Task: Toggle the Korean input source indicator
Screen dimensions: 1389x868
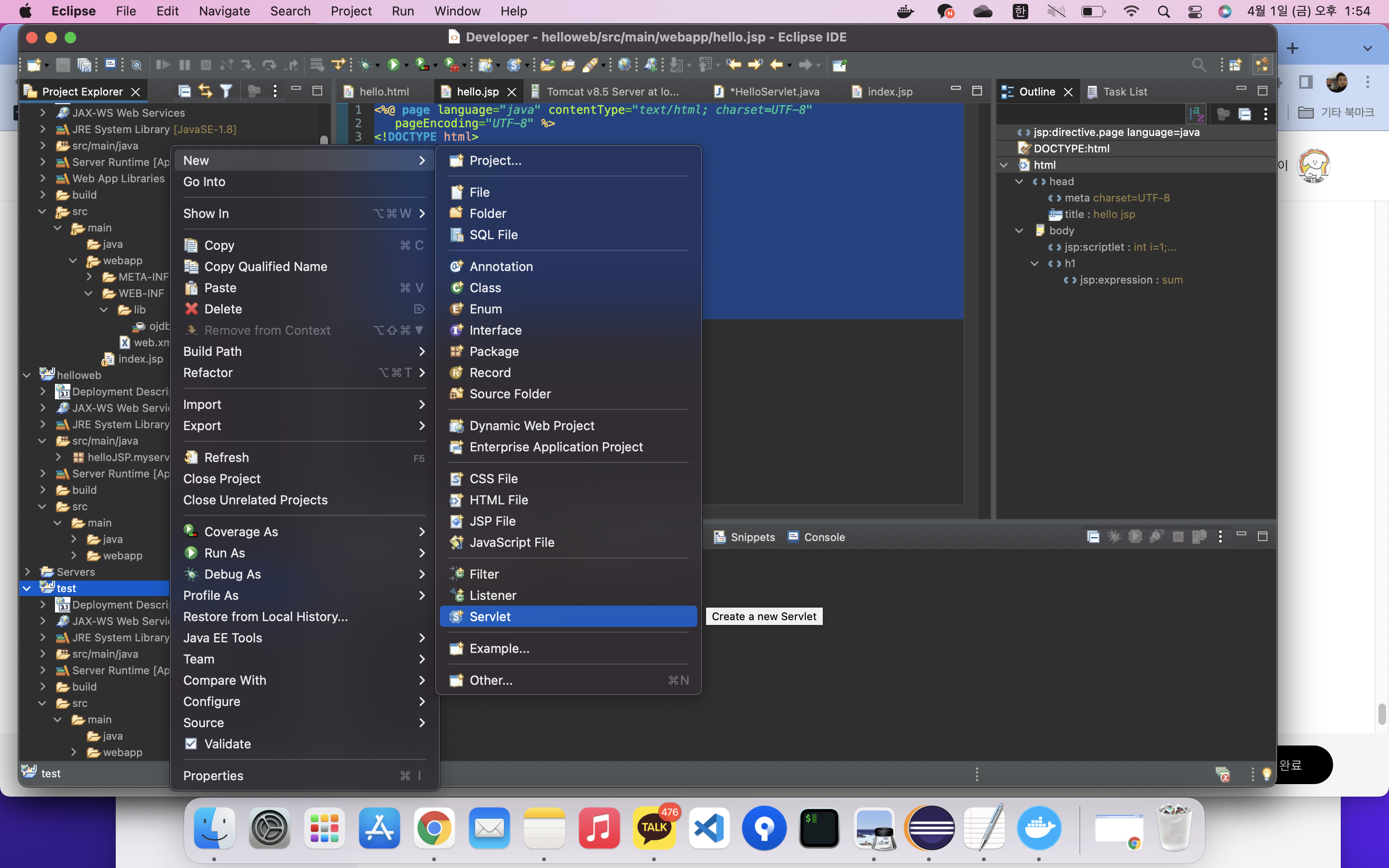Action: coord(1020,12)
